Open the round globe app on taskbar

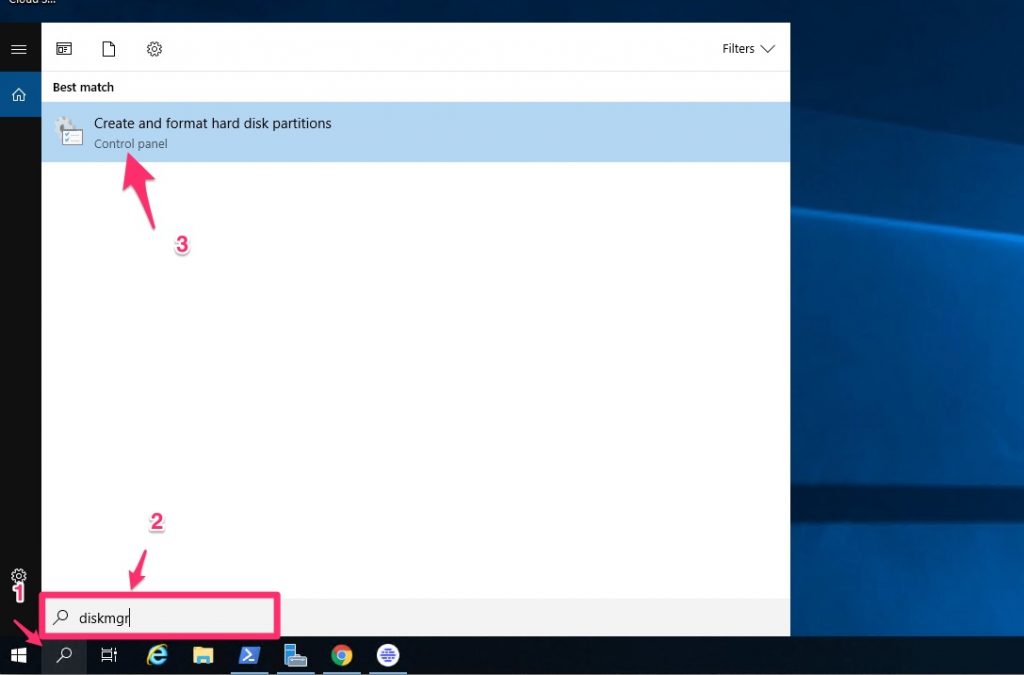(x=388, y=656)
